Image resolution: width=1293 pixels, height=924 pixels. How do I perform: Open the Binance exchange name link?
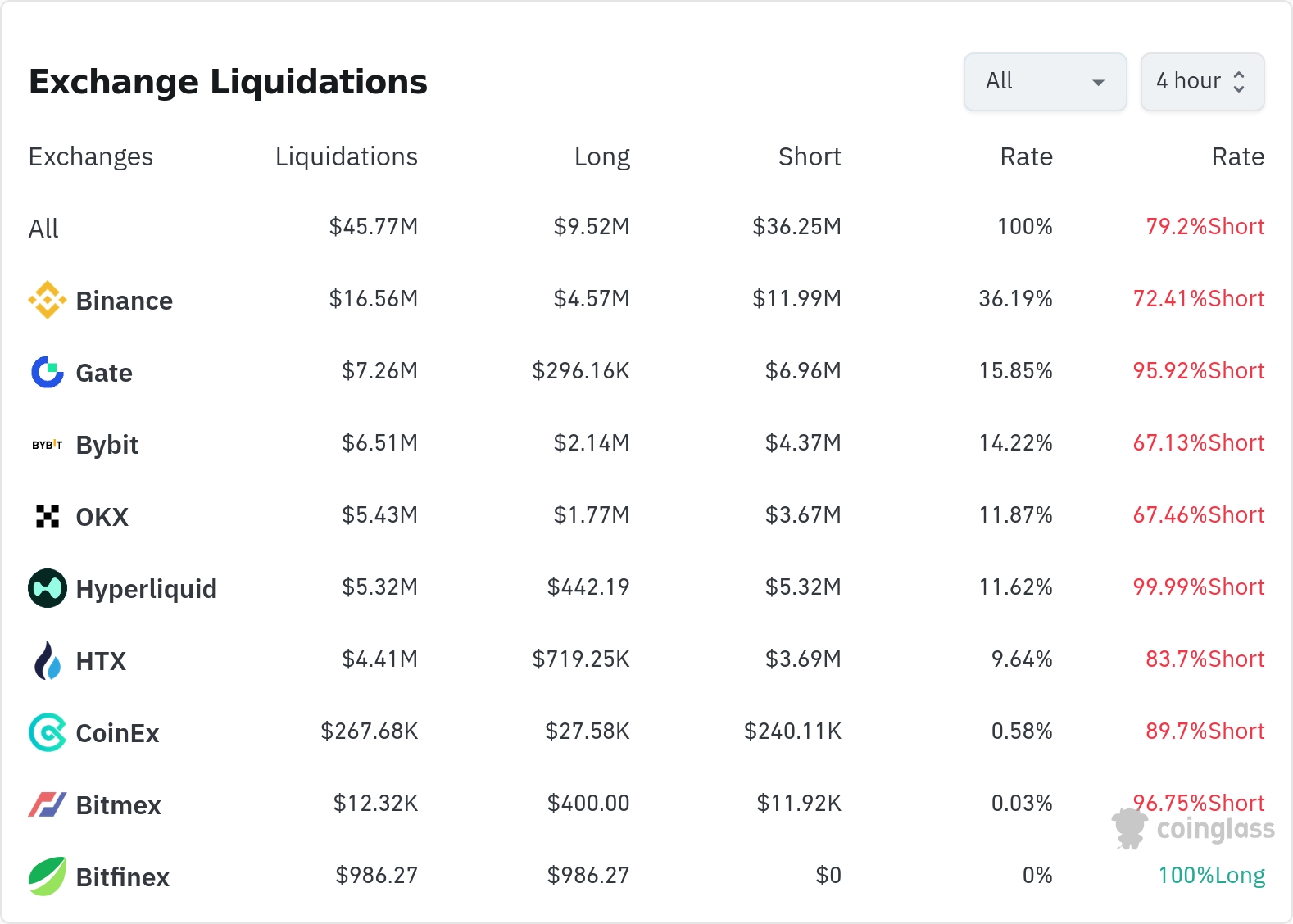pos(125,301)
